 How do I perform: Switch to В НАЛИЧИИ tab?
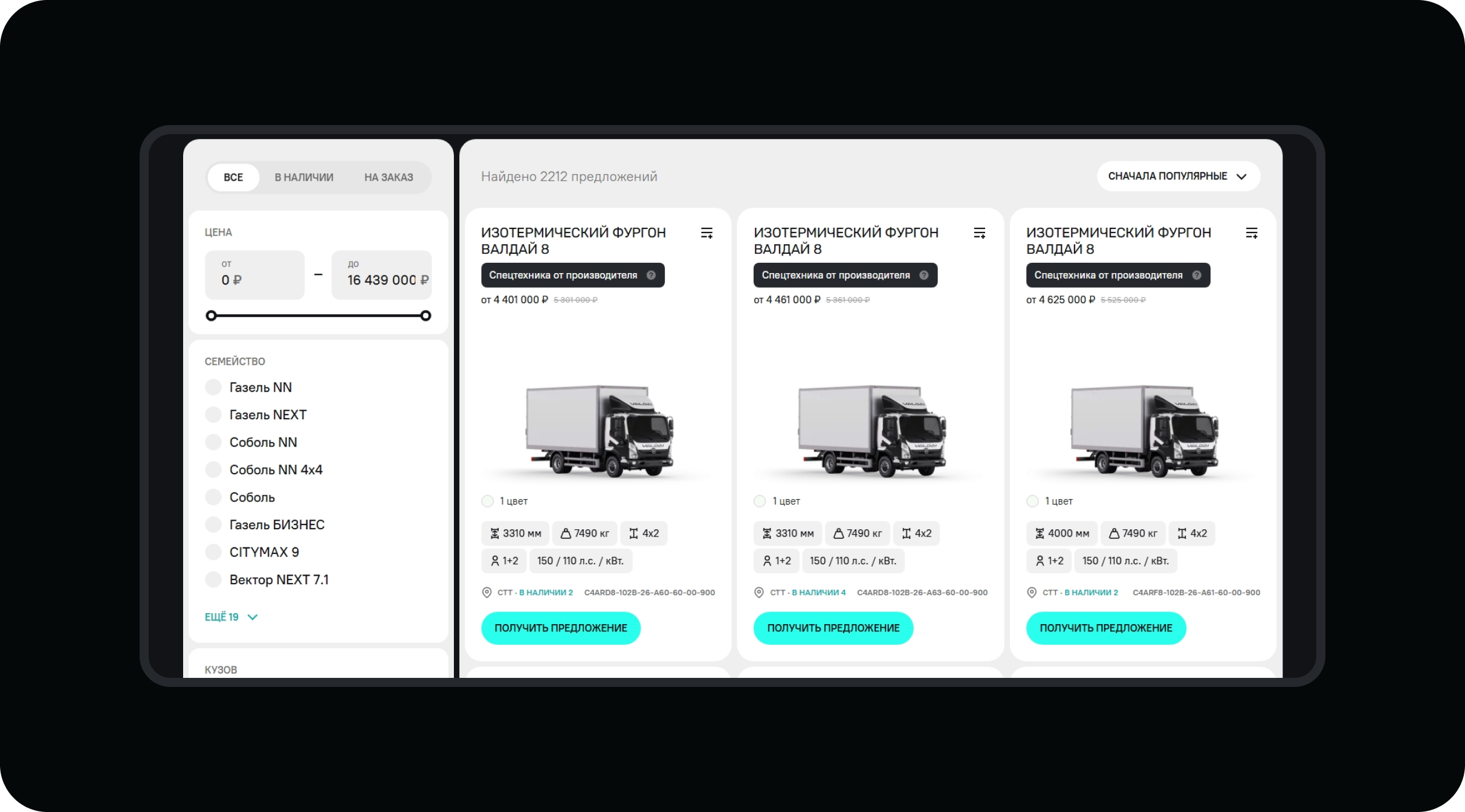pos(304,178)
